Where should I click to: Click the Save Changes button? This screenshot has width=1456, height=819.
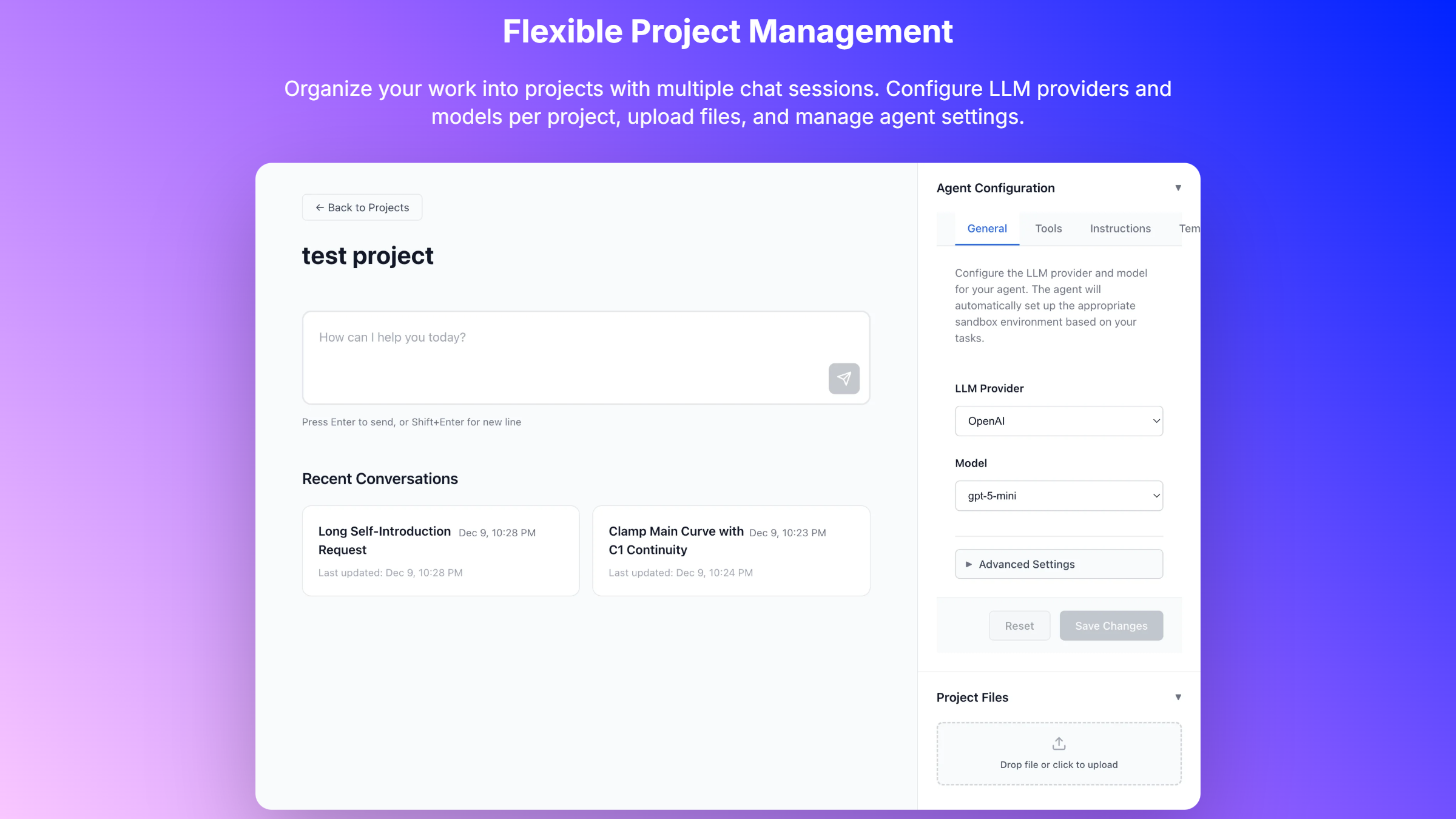coord(1111,625)
